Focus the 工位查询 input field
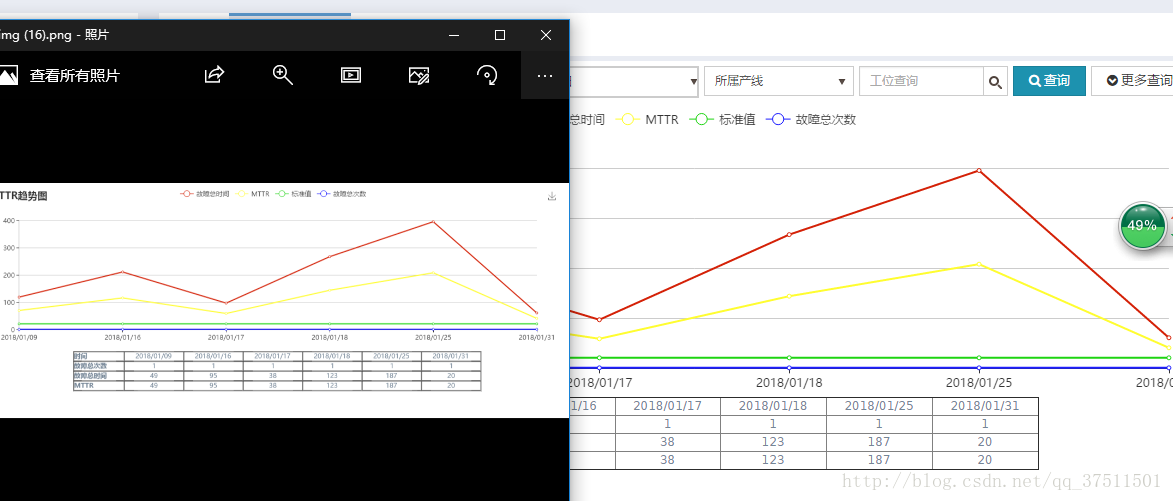The image size is (1173, 501). (x=922, y=81)
